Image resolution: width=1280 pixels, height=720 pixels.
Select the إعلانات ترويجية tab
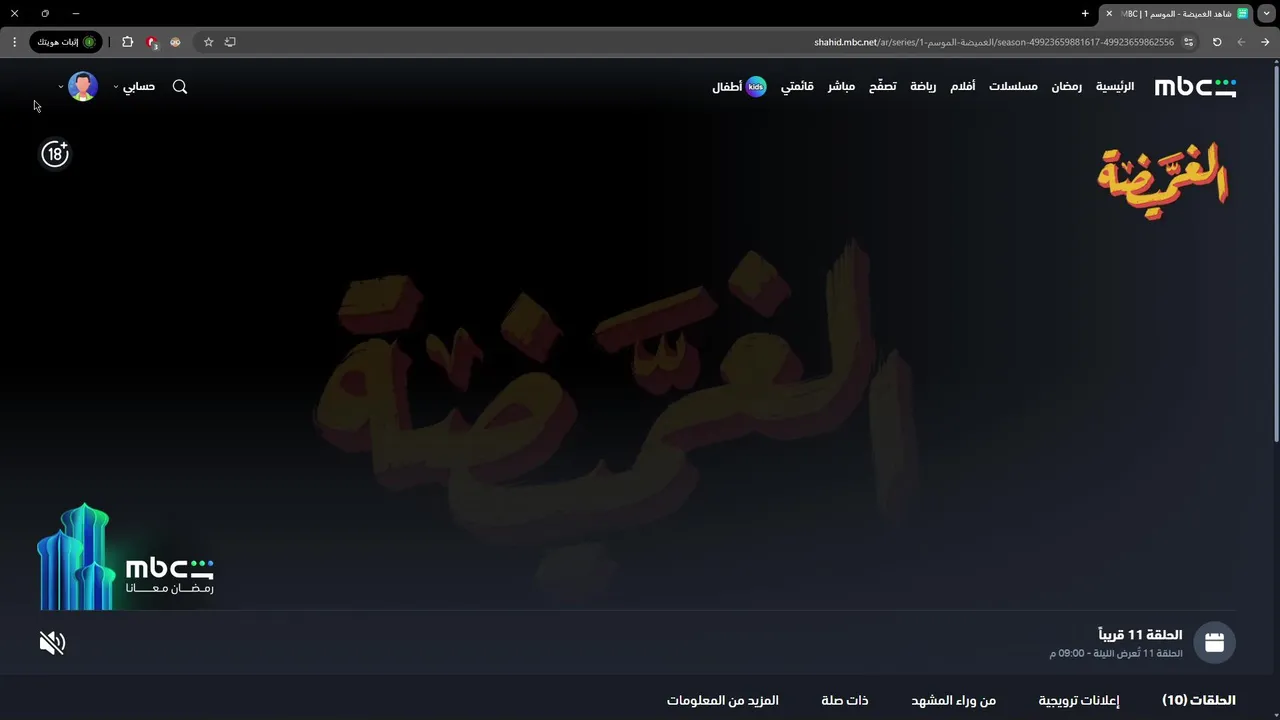(1079, 700)
